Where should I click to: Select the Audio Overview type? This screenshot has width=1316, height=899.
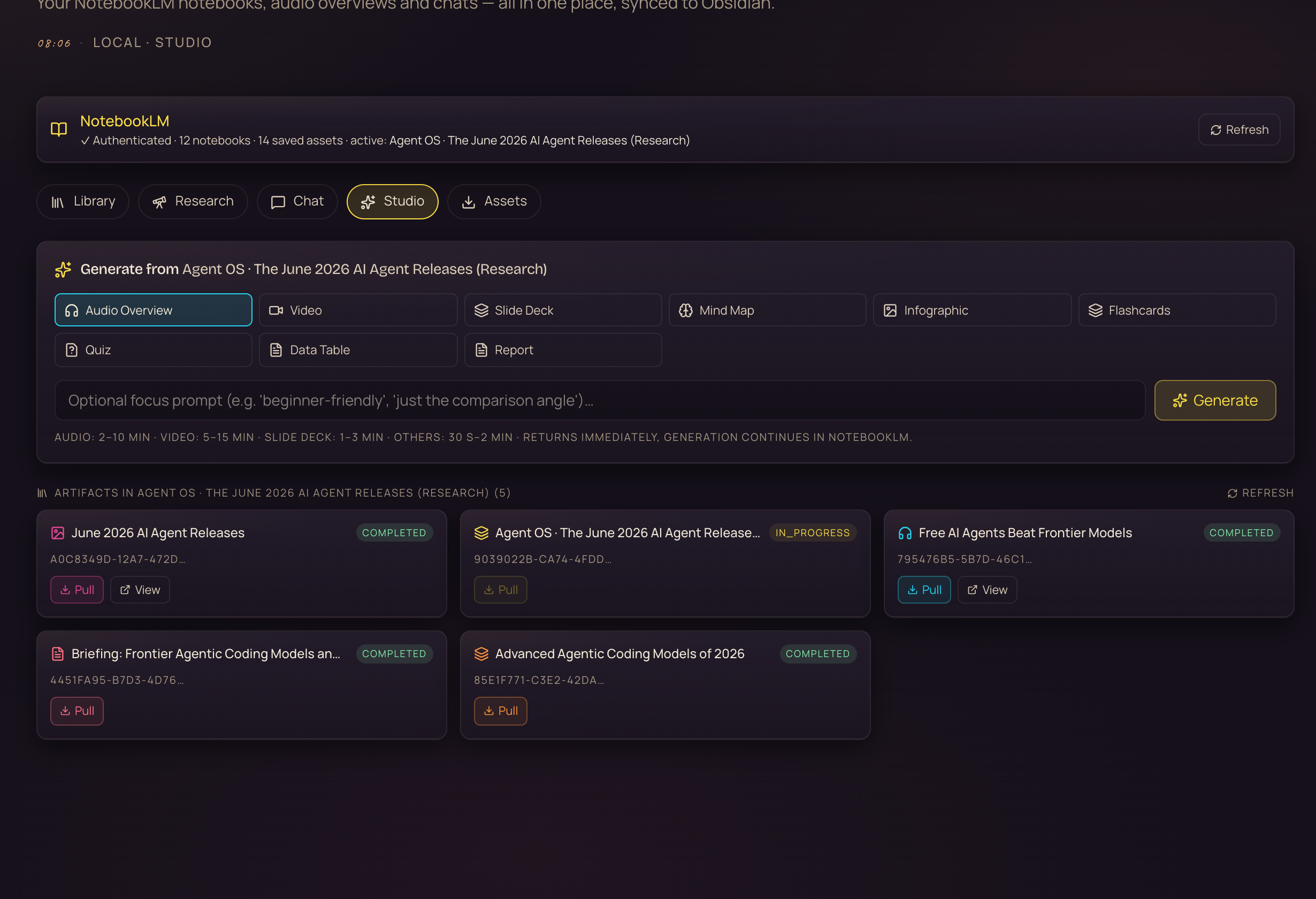pyautogui.click(x=154, y=310)
